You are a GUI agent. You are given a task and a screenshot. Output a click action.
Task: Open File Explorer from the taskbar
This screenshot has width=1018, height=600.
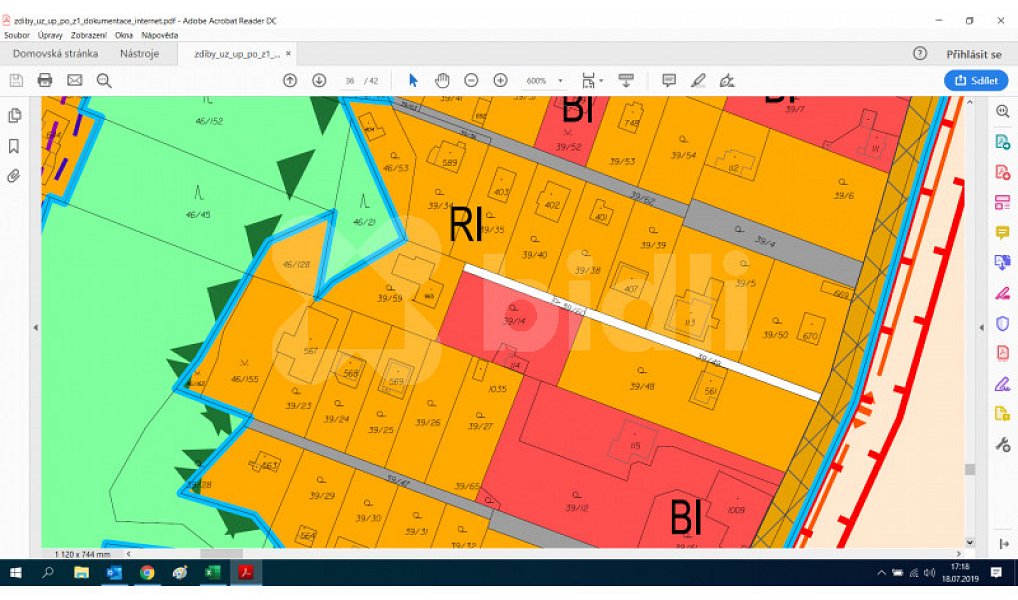81,573
